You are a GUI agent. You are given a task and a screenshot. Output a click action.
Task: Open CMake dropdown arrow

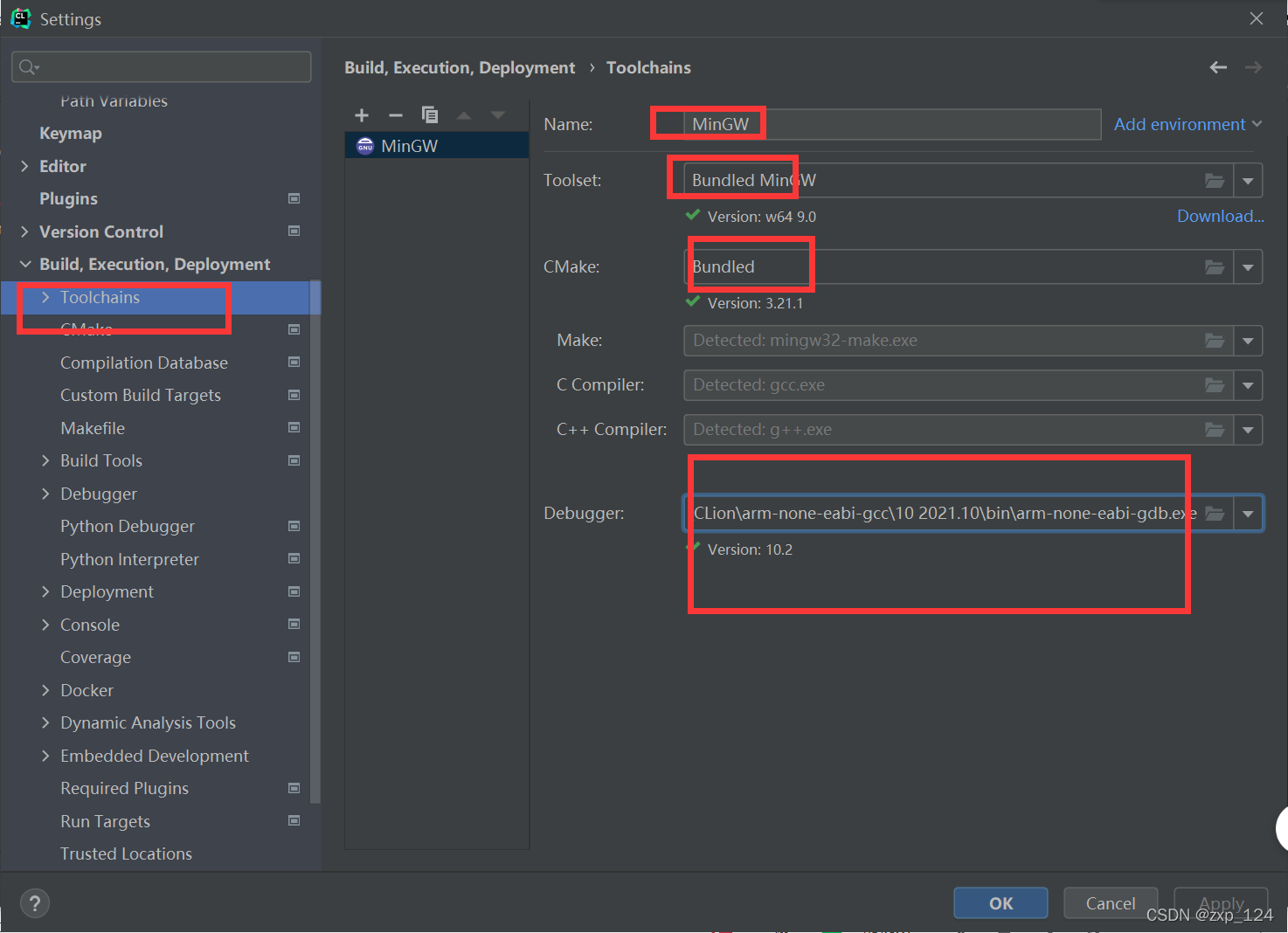pos(1248,267)
